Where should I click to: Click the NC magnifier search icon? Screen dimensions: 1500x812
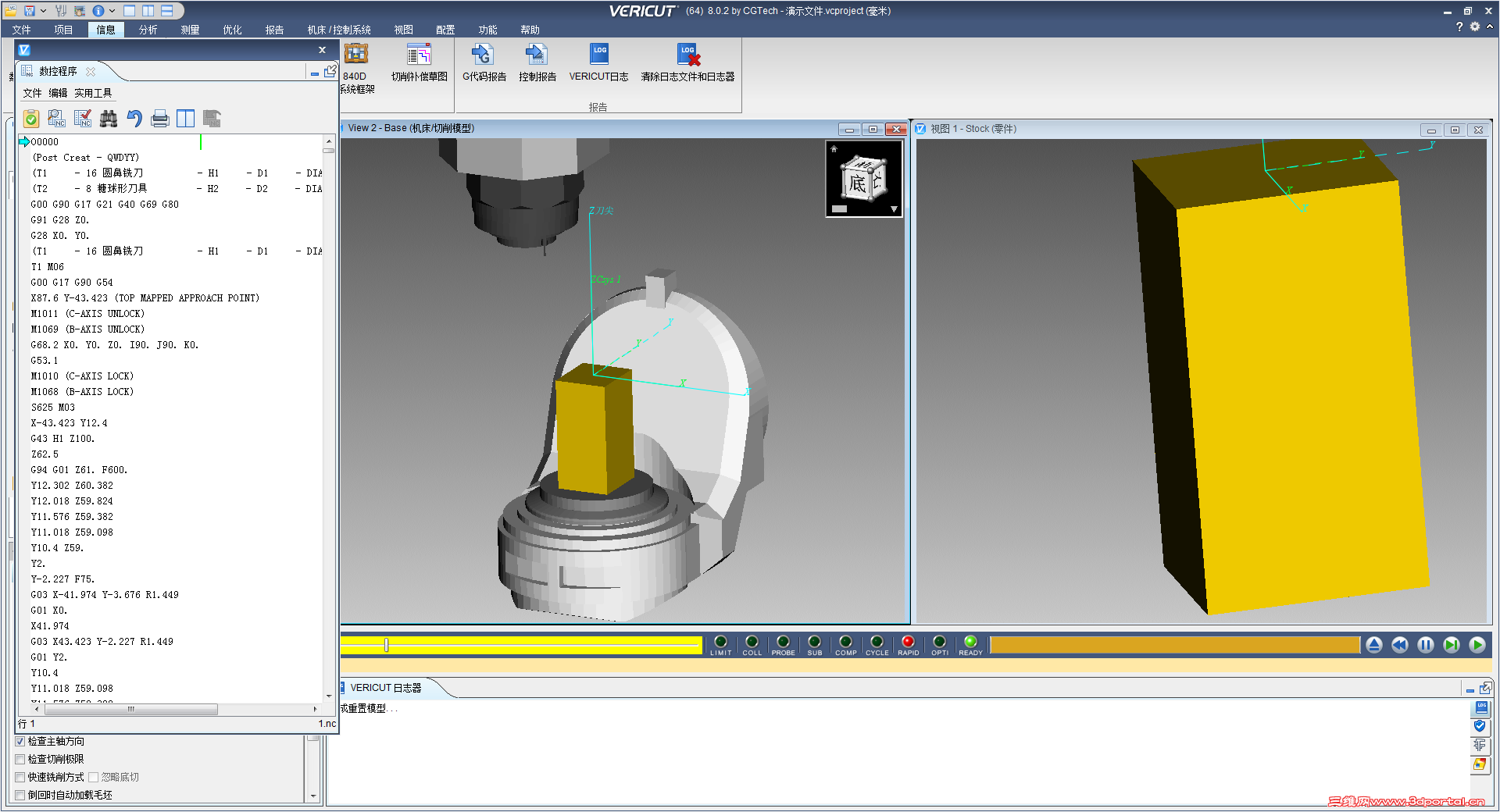57,119
